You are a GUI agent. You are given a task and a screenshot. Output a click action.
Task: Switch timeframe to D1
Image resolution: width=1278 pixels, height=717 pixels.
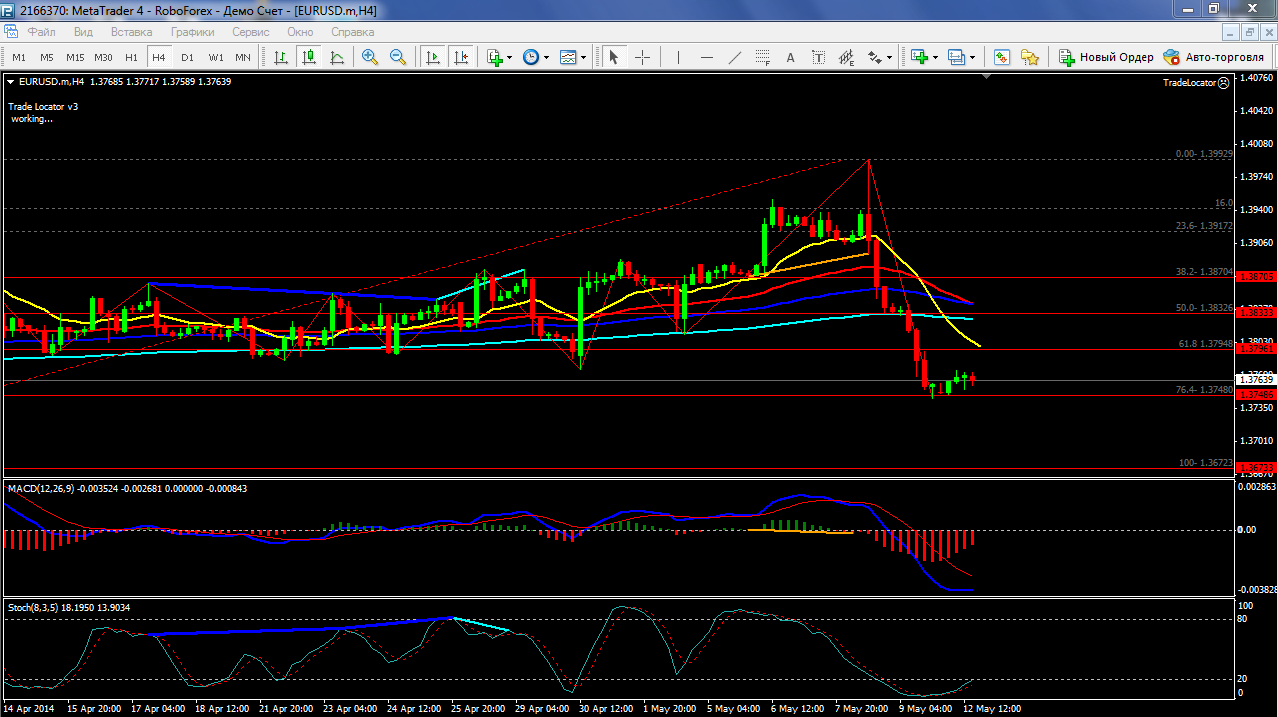point(187,57)
